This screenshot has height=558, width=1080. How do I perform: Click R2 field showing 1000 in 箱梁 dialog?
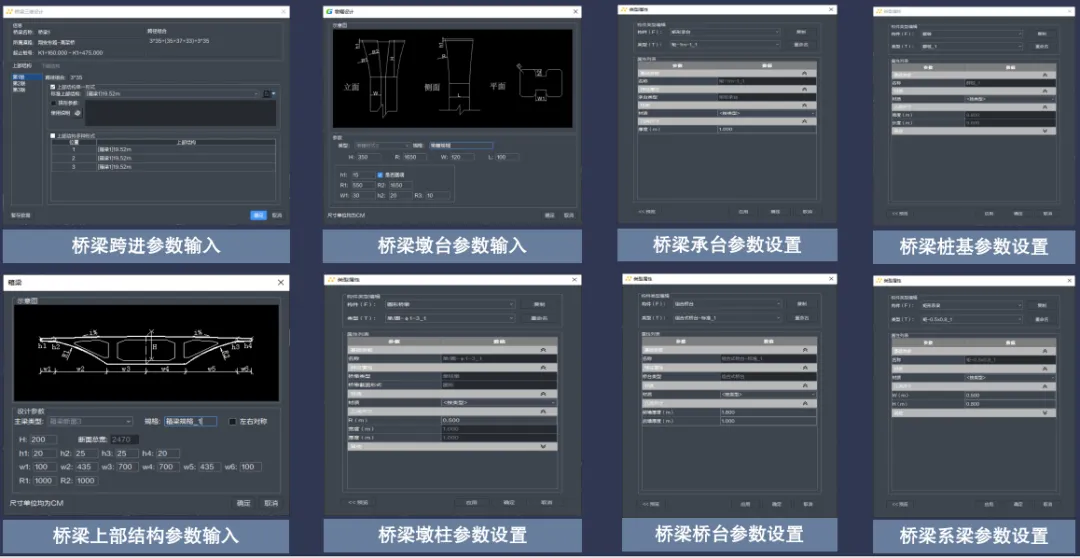pyautogui.click(x=86, y=481)
